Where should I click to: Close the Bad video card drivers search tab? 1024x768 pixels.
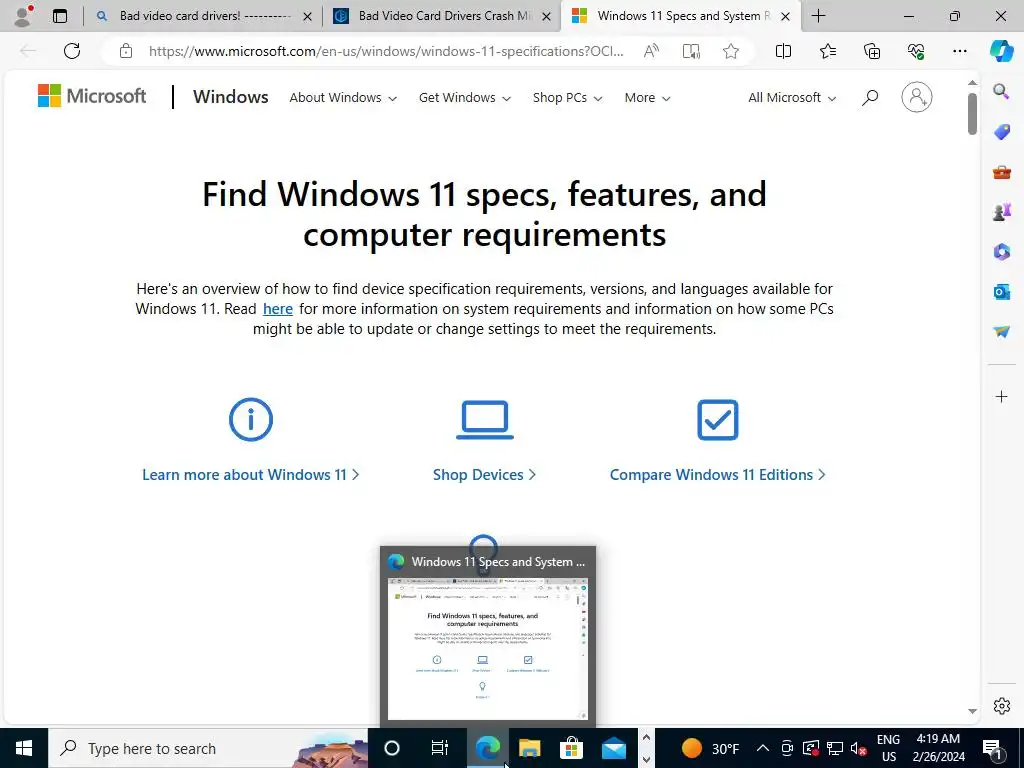click(307, 16)
